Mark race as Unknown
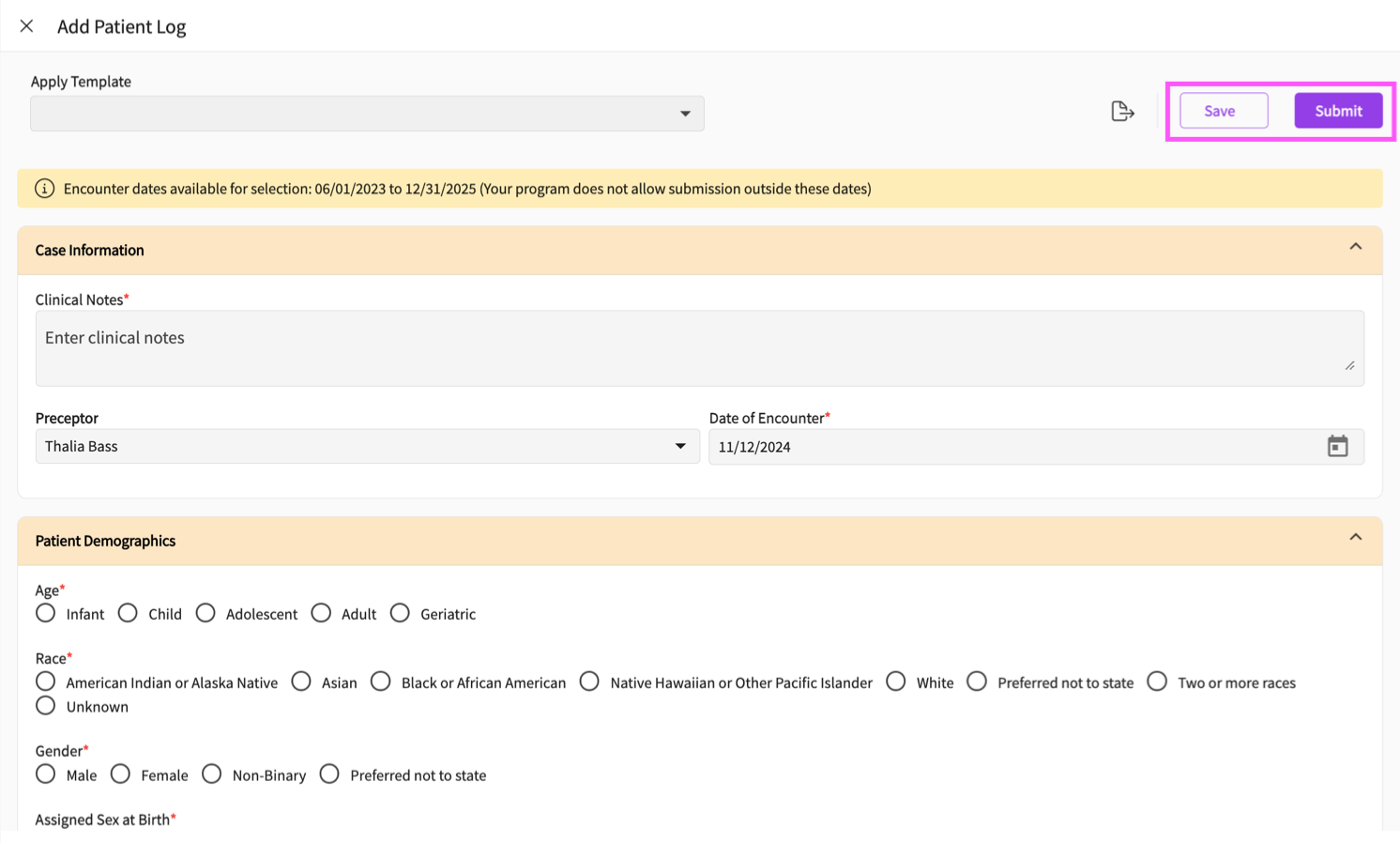 coord(46,706)
